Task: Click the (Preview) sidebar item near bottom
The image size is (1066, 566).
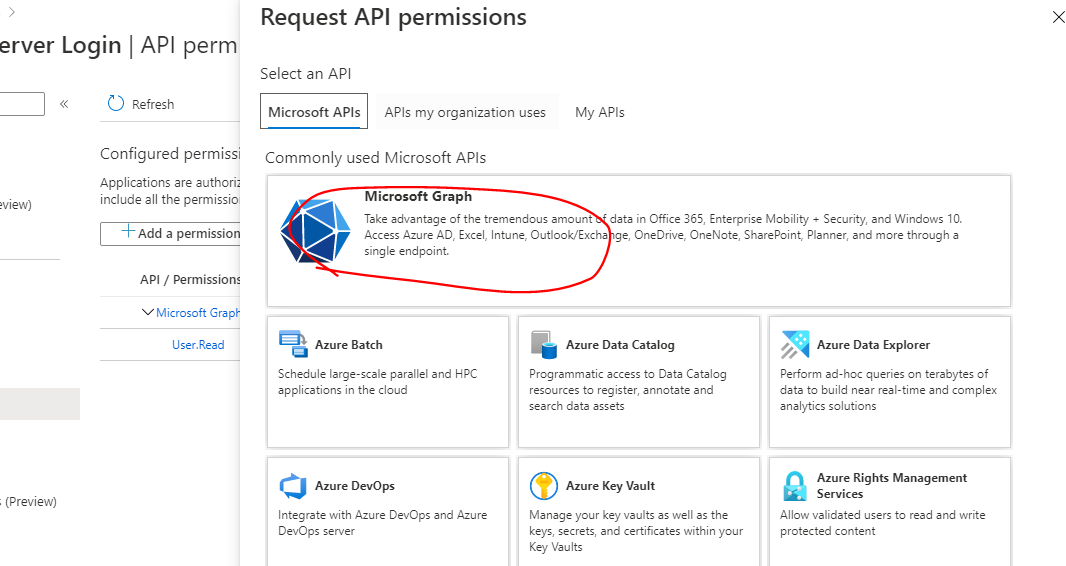Action: pyautogui.click(x=29, y=501)
